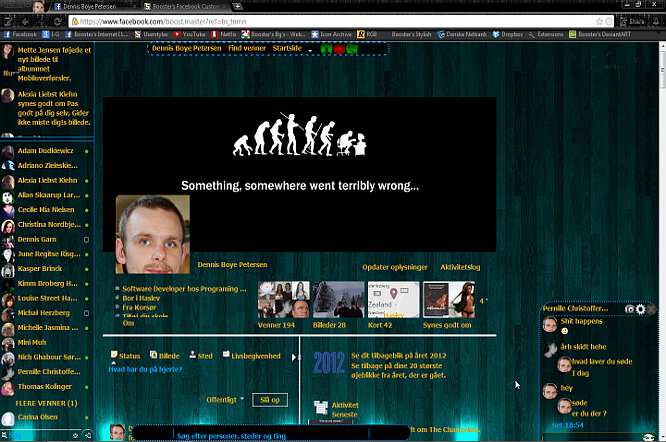Open the Synes godt om likes thumbnail
This screenshot has height=442, width=666.
click(449, 299)
